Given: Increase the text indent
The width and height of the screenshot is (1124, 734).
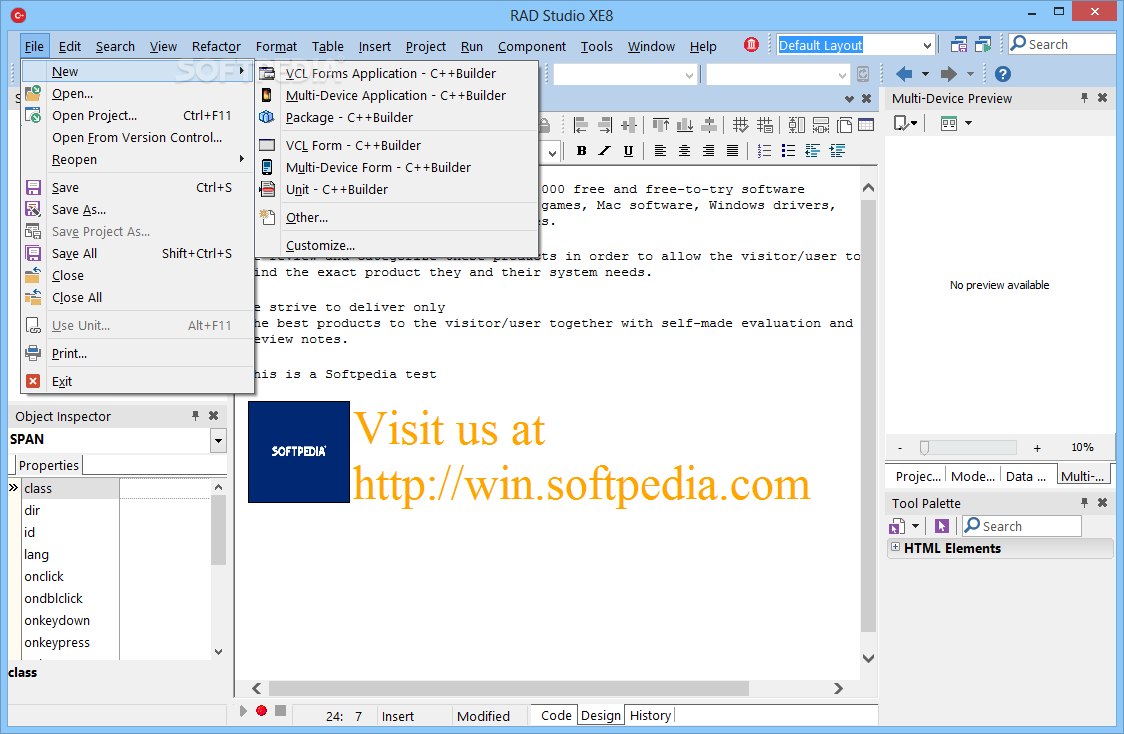Looking at the screenshot, I should 837,151.
